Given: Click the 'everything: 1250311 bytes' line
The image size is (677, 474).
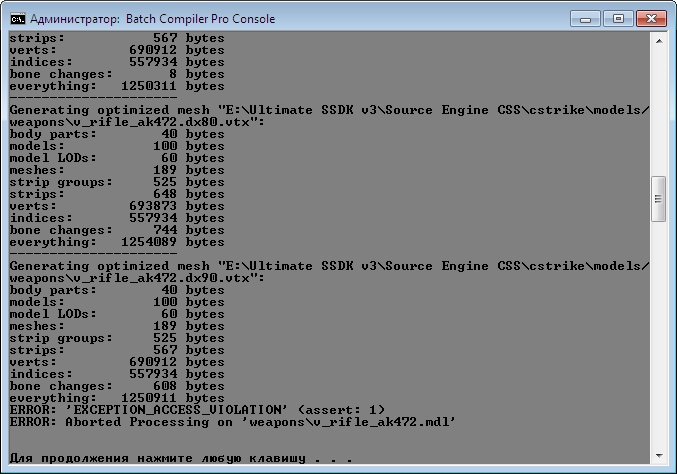Looking at the screenshot, I should pyautogui.click(x=117, y=86).
